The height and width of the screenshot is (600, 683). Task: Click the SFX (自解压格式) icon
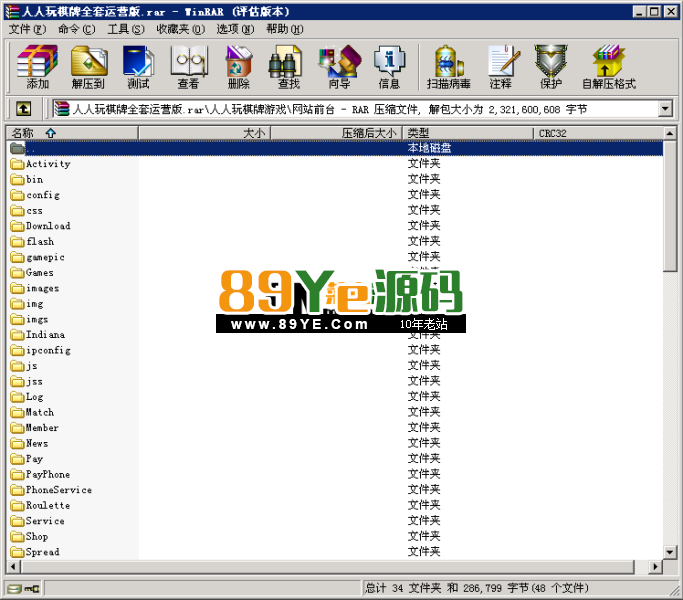609,67
